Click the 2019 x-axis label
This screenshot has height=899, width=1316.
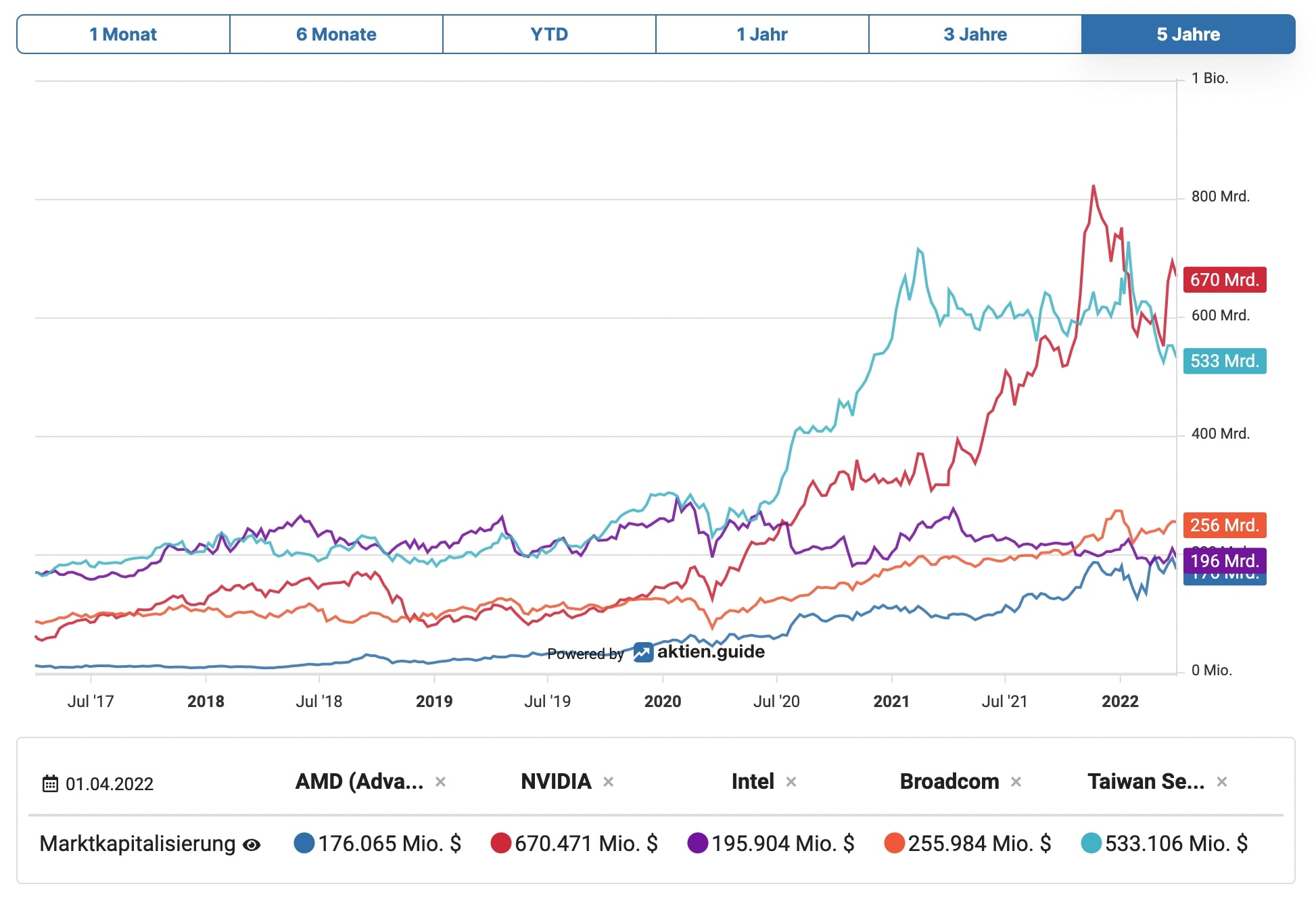[x=434, y=702]
